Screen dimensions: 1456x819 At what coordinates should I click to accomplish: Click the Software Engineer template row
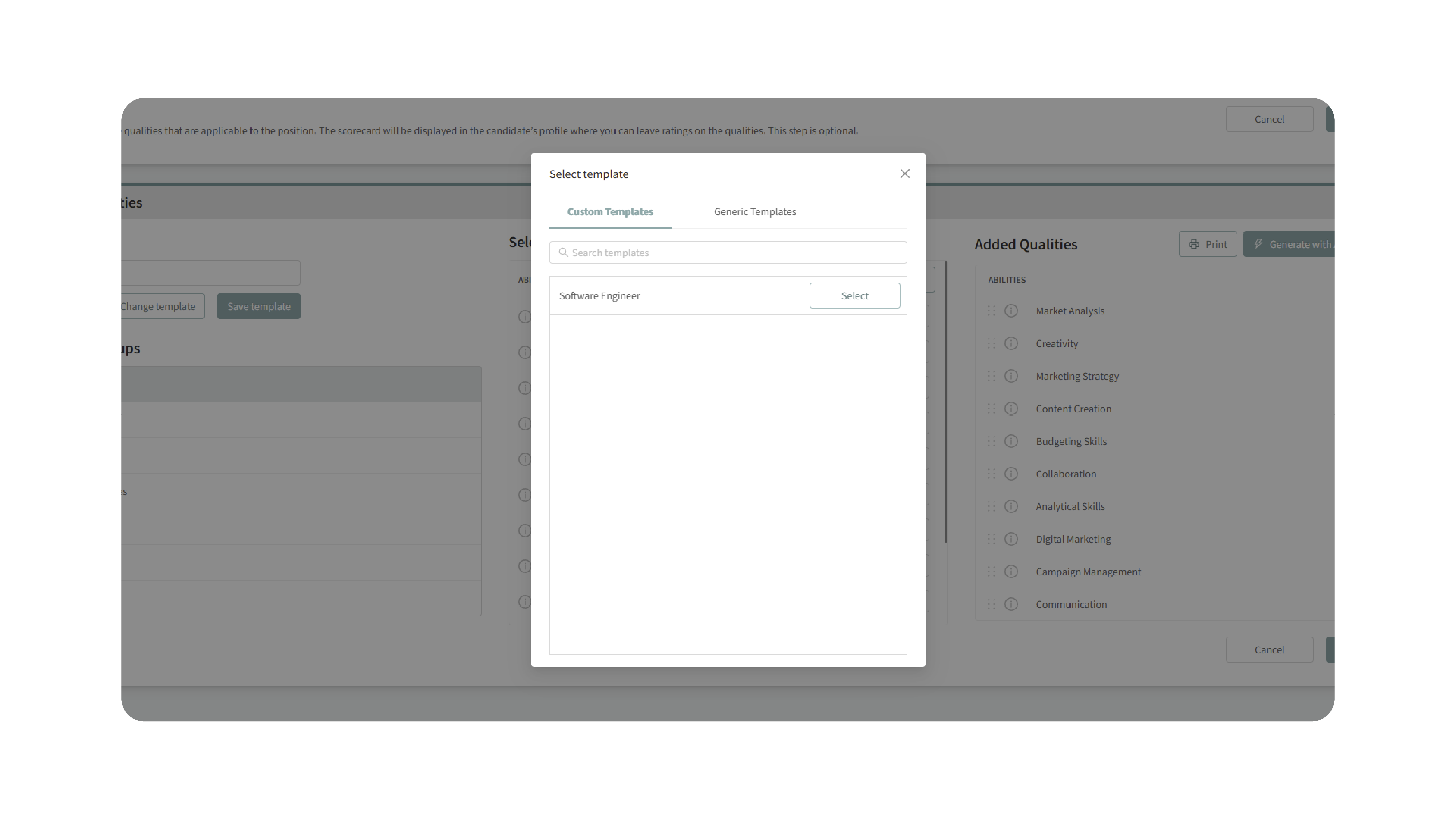[599, 295]
